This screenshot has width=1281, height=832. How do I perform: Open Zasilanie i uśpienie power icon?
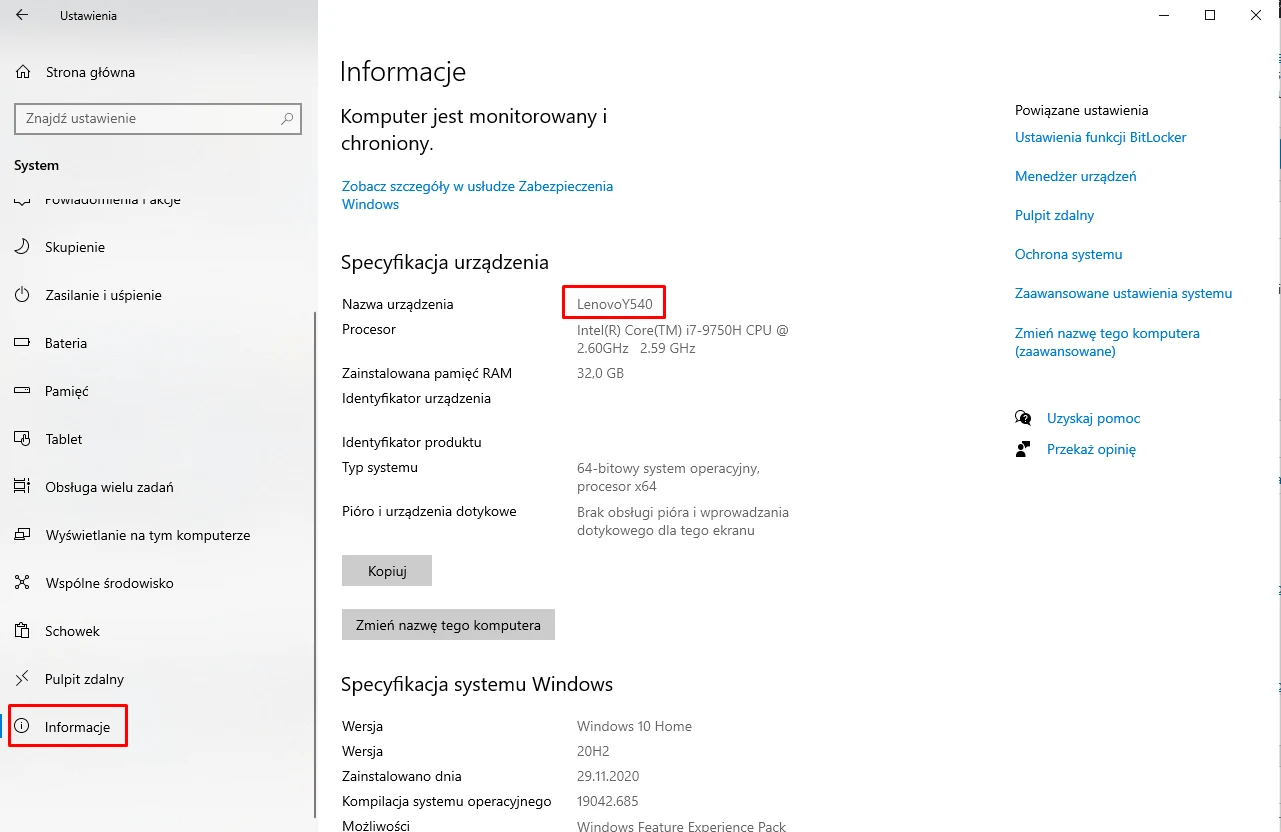pos(23,295)
